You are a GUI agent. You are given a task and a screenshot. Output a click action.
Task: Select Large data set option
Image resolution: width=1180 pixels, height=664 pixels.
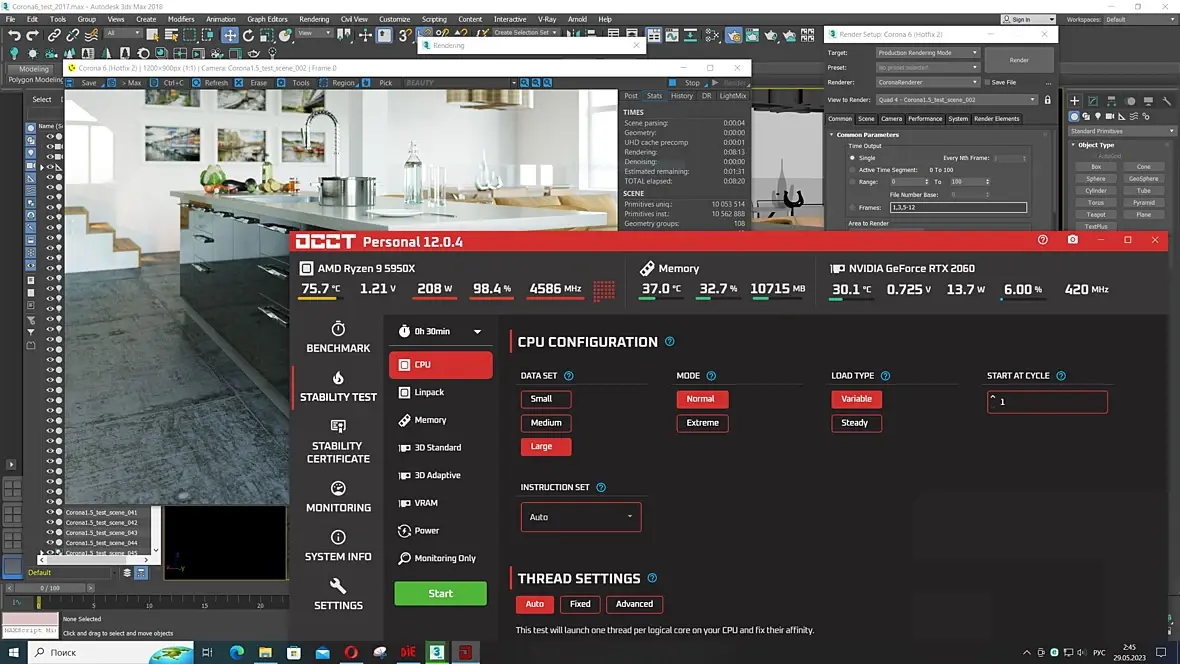[546, 446]
